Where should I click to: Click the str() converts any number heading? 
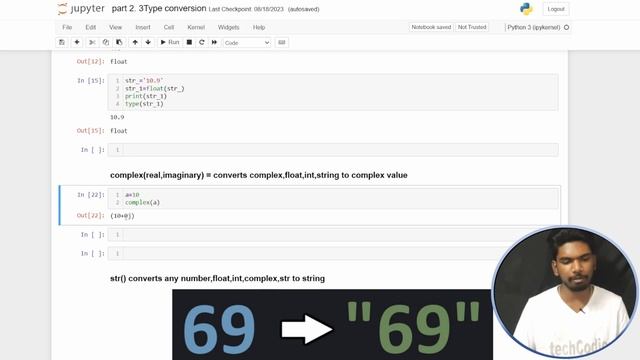tap(218, 278)
